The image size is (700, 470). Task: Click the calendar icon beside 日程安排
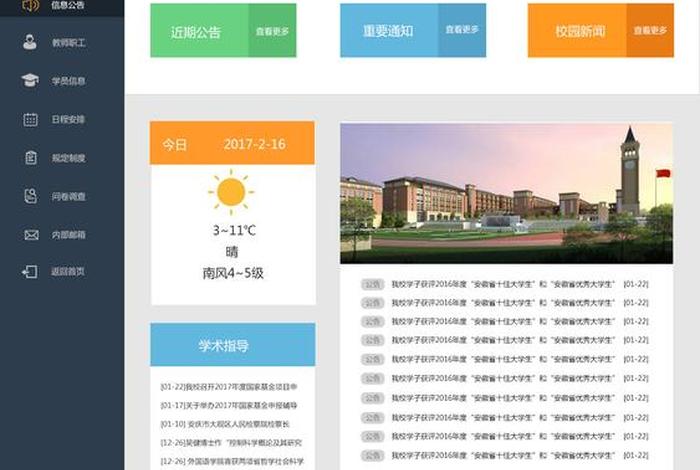pos(30,119)
